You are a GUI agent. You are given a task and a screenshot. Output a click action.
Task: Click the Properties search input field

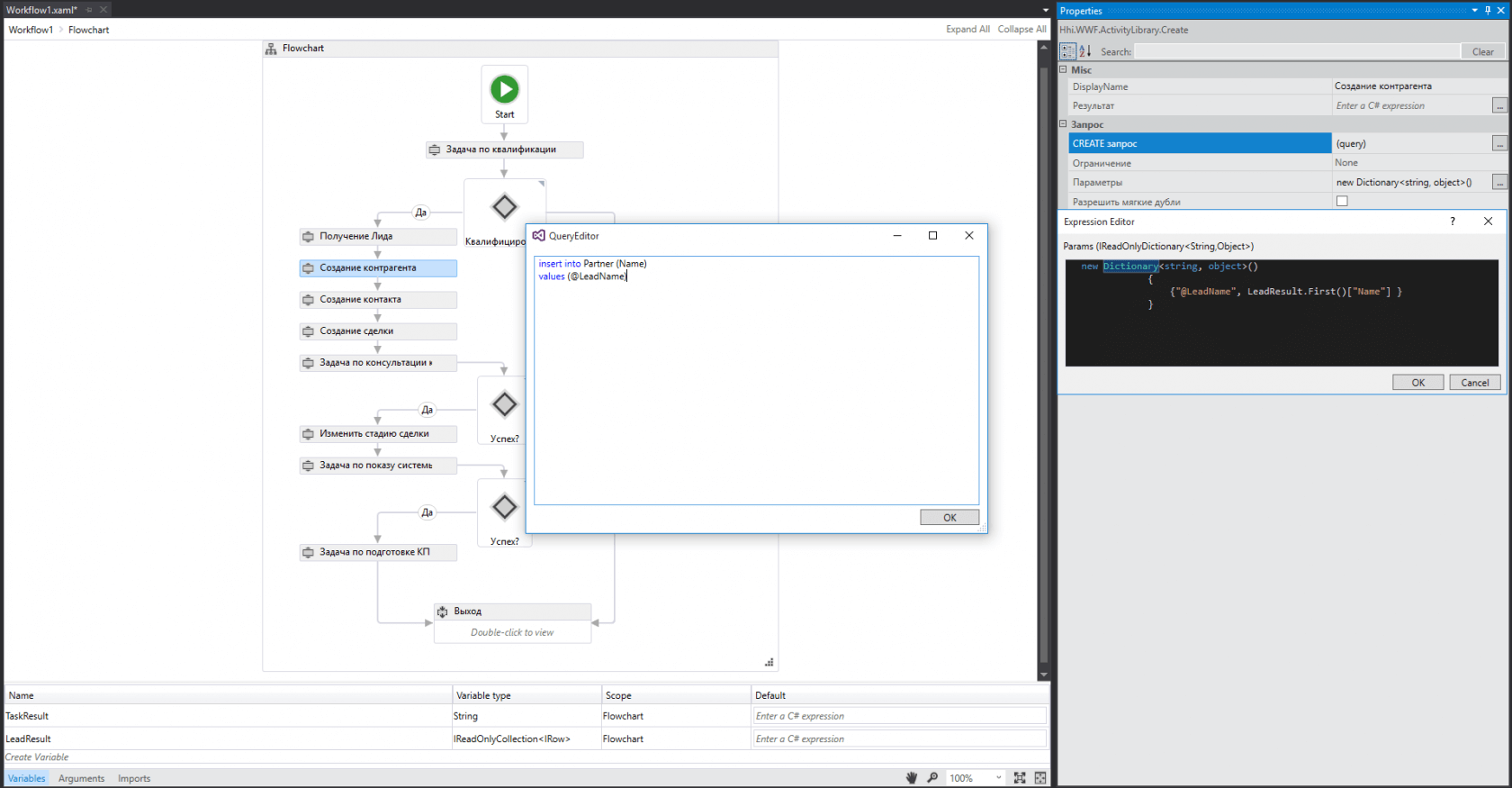[1297, 51]
